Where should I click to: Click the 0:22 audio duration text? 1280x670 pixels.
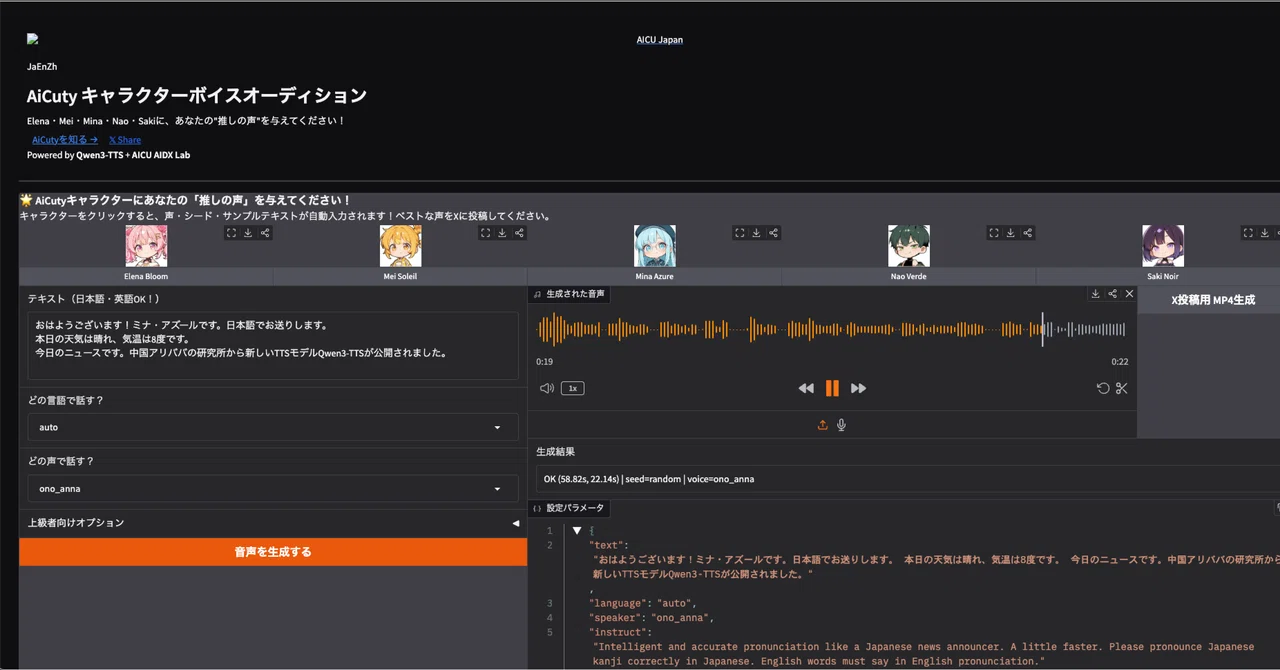(1120, 362)
